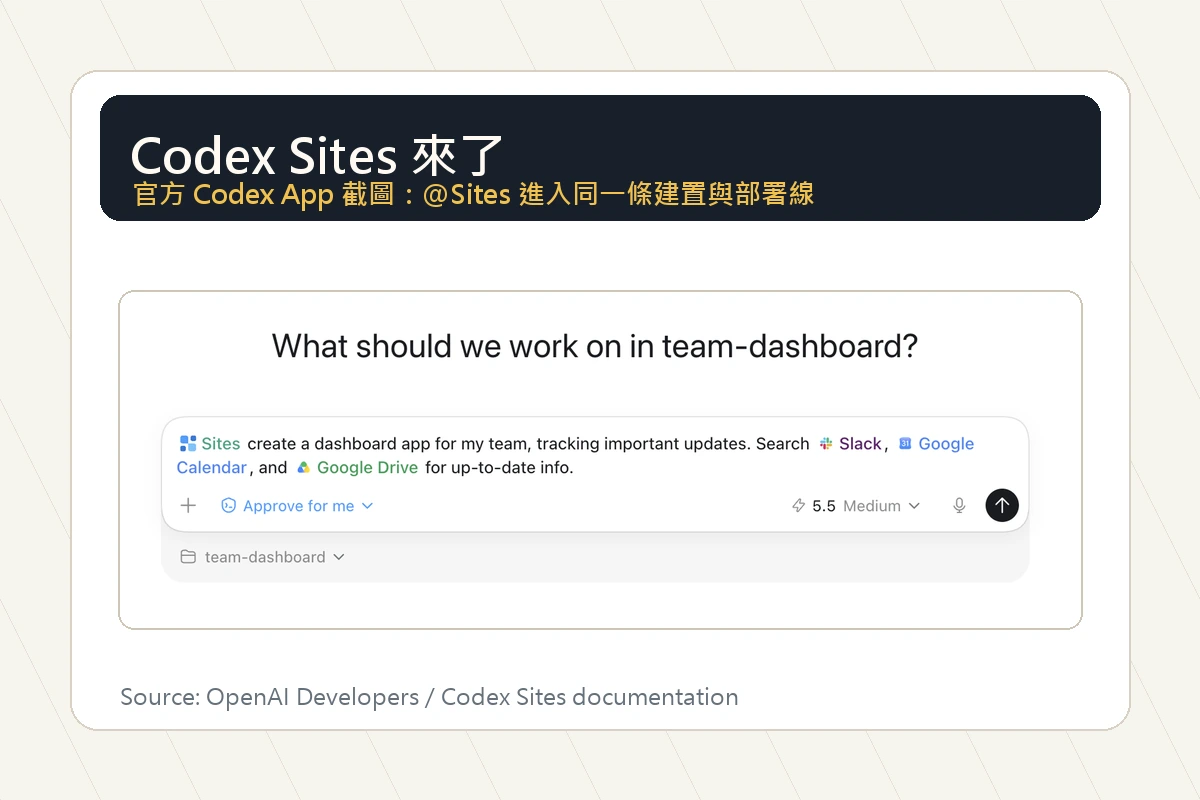1200x800 pixels.
Task: Click the word Calendar in the Google Calendar mention
Action: [x=212, y=468]
